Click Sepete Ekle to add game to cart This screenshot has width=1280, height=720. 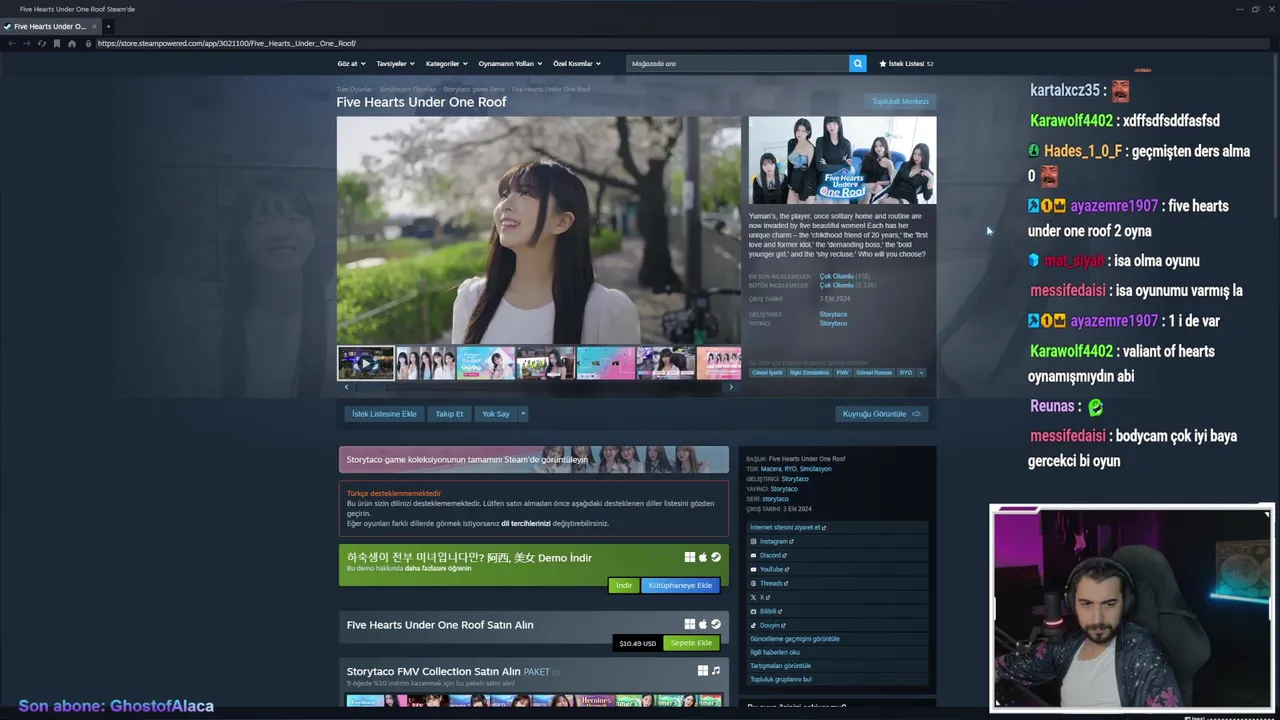[x=691, y=643]
